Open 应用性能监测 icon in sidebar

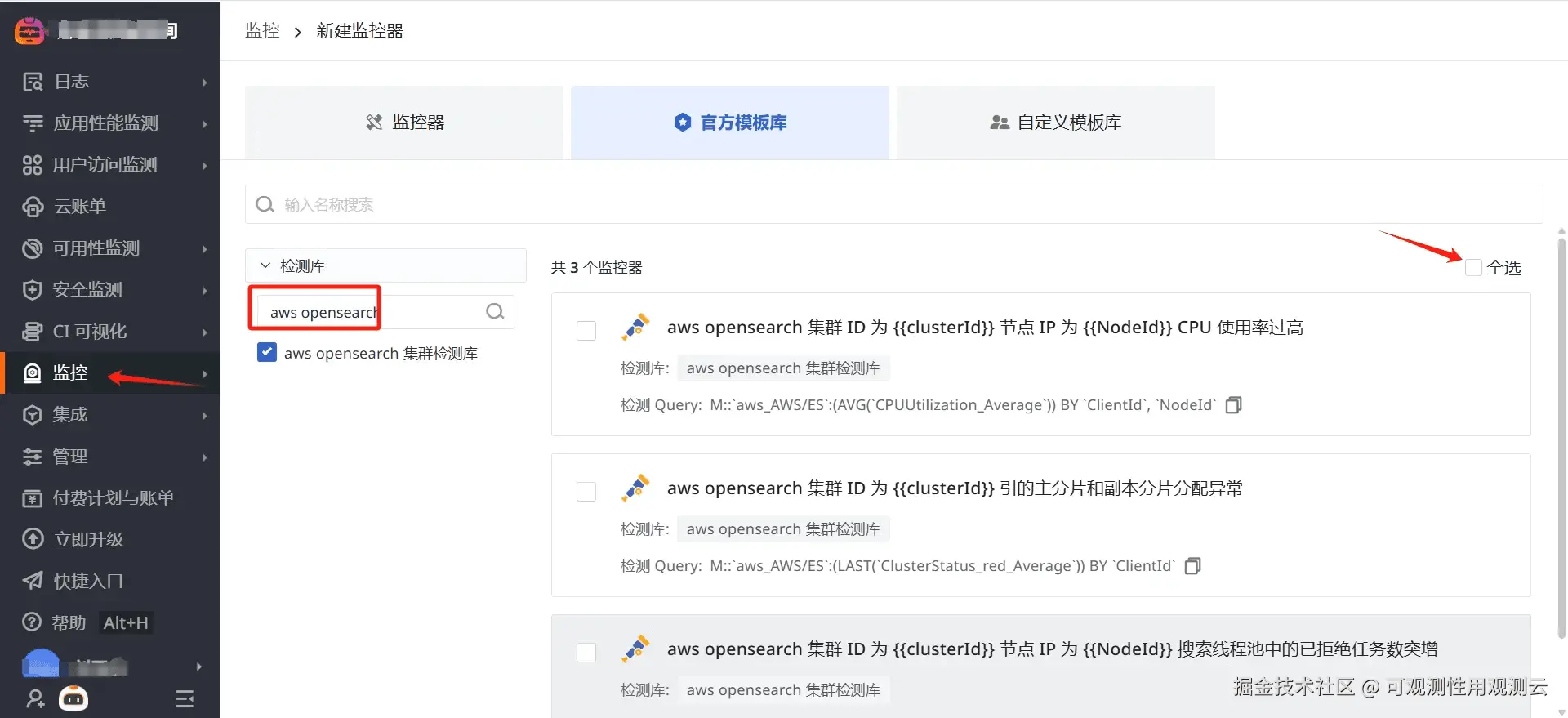[x=33, y=123]
